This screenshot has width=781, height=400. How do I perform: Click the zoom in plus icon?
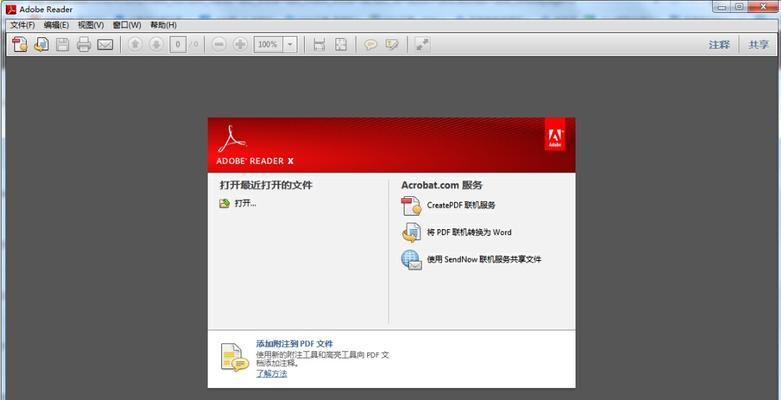pos(240,44)
